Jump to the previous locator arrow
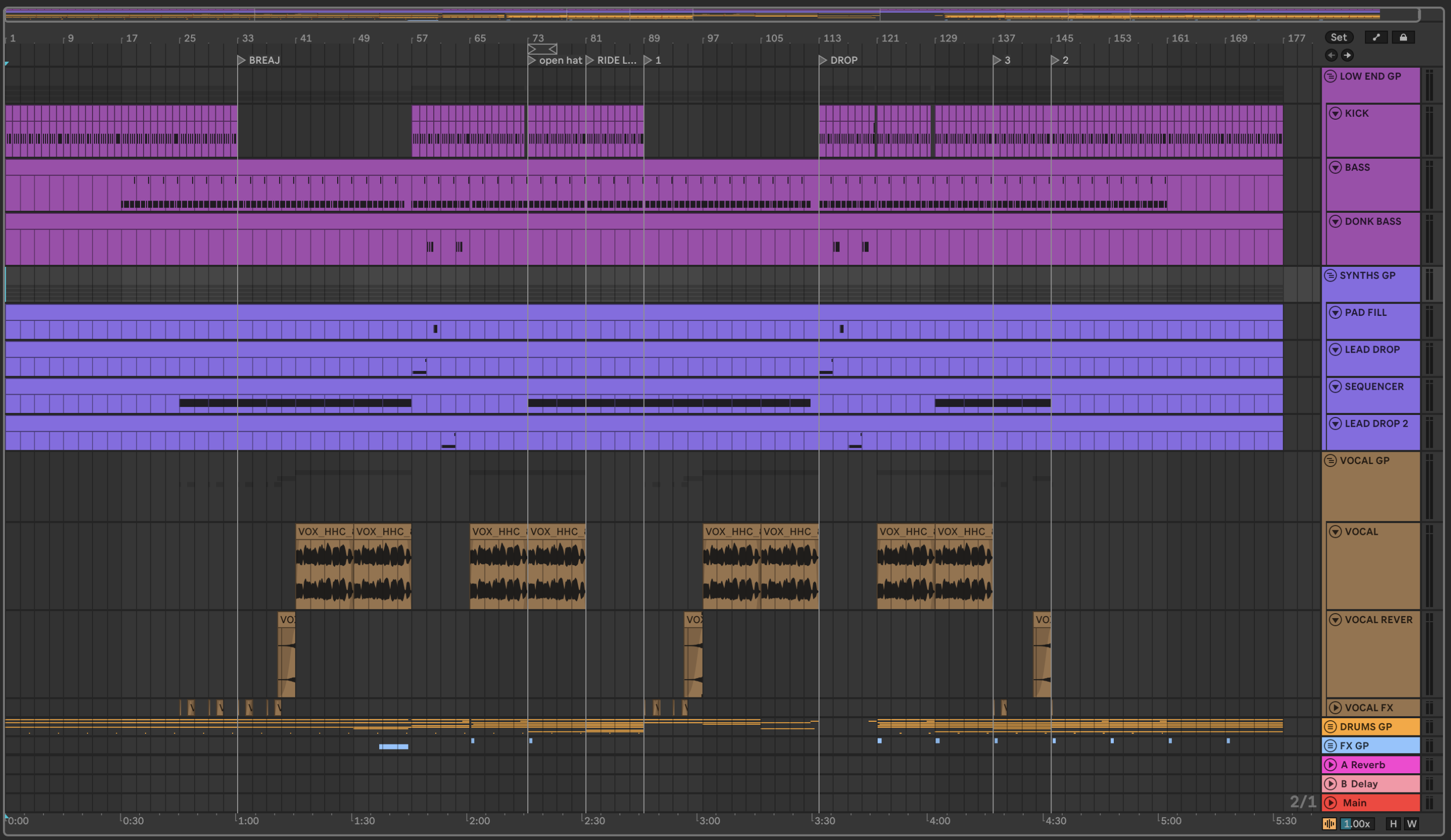Screen dimensions: 1451x840 [1331, 55]
